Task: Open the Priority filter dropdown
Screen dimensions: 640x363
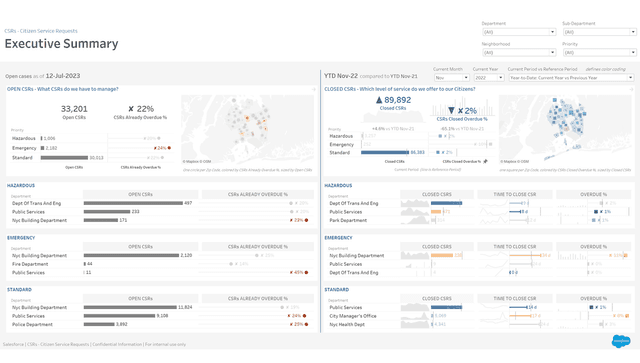Action: 600,52
